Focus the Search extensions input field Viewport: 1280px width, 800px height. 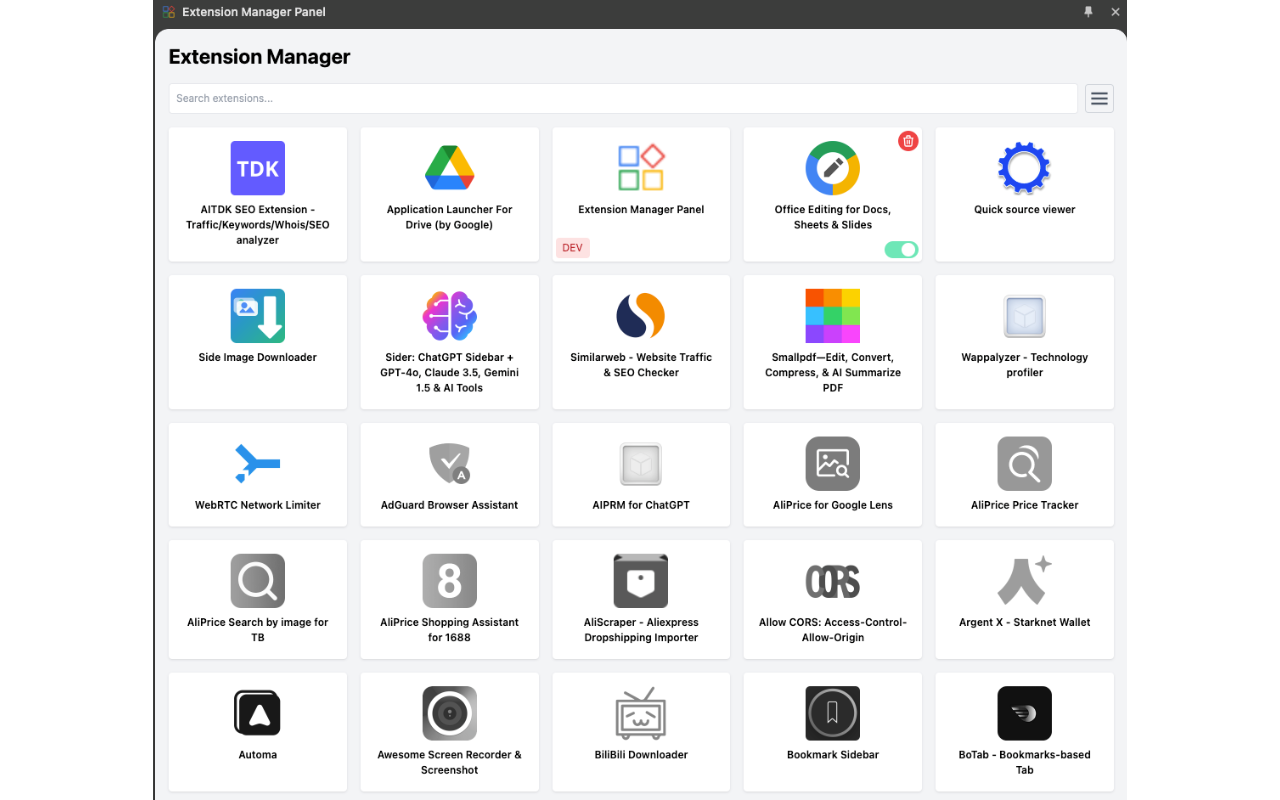[x=623, y=98]
